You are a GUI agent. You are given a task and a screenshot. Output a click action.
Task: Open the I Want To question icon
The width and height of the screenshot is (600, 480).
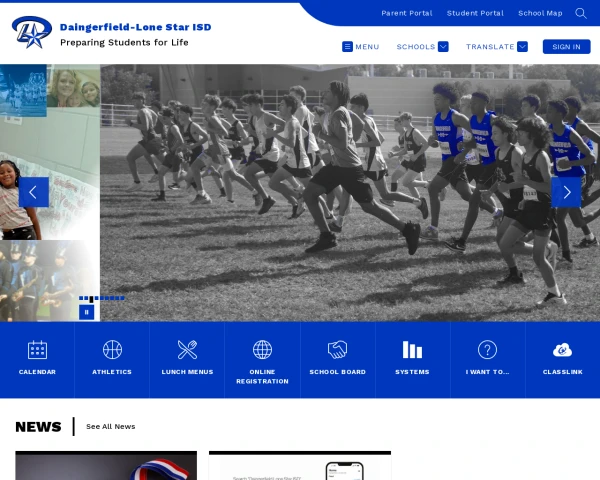[487, 349]
